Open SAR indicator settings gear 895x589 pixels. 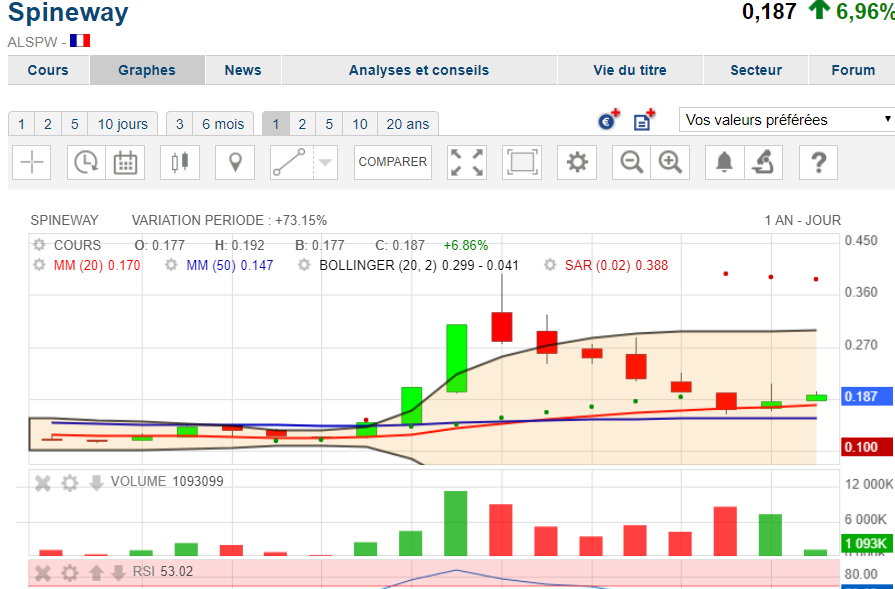[x=550, y=265]
